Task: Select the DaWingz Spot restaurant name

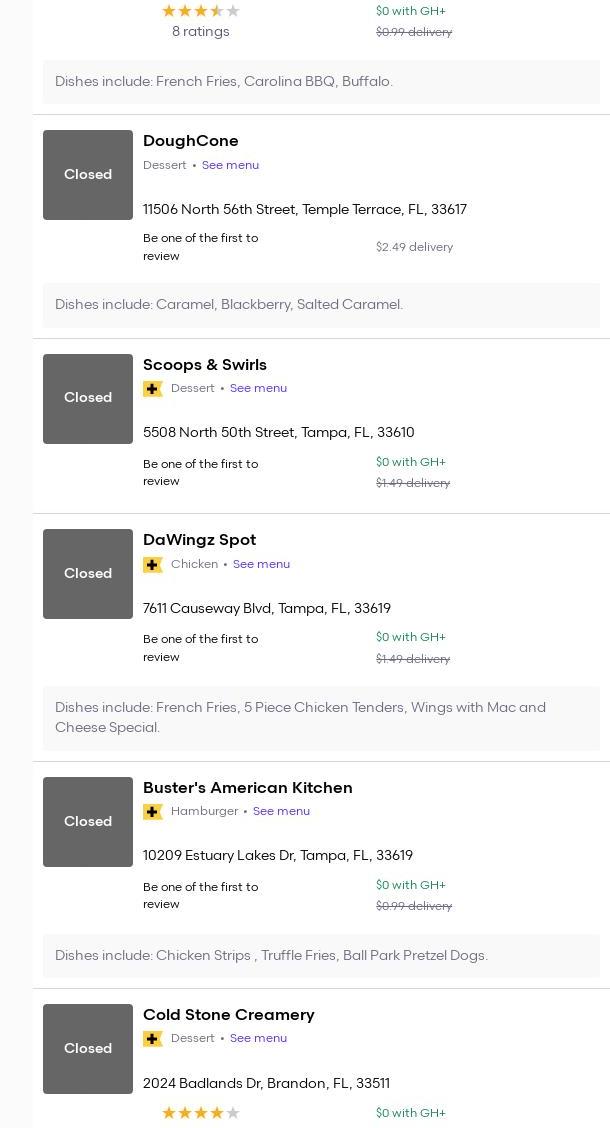Action: pyautogui.click(x=199, y=540)
